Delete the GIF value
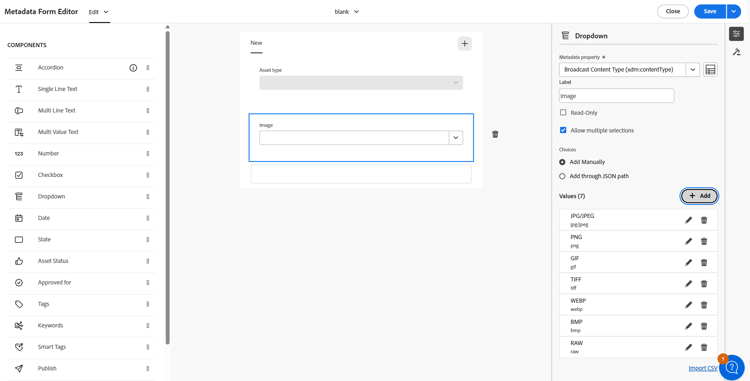 704,262
